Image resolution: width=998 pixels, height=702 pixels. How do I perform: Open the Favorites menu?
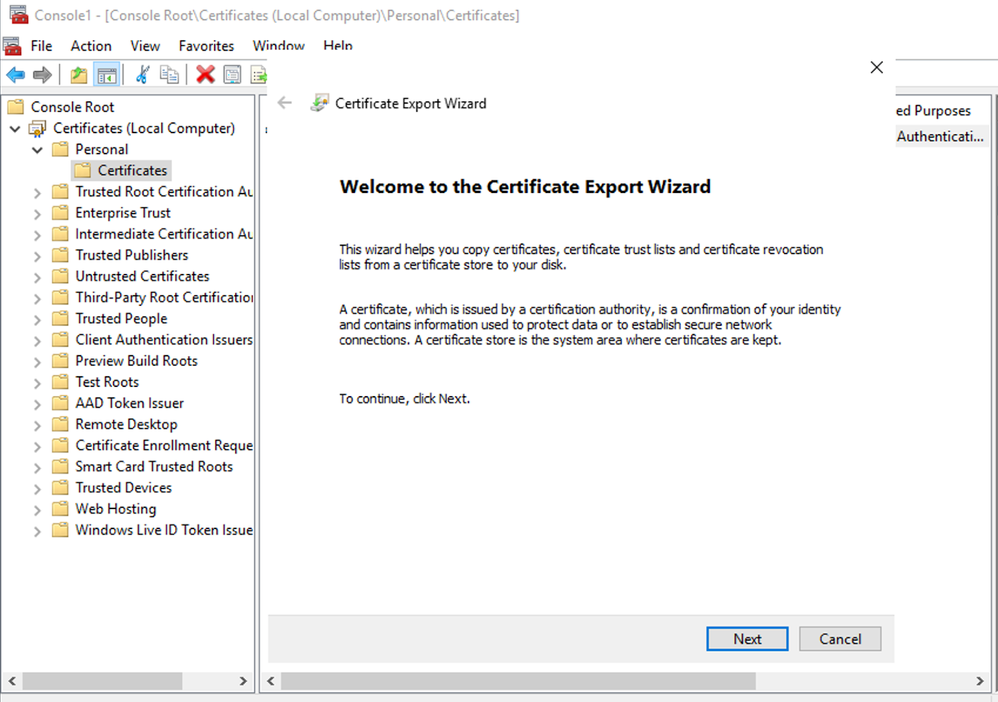[x=206, y=46]
